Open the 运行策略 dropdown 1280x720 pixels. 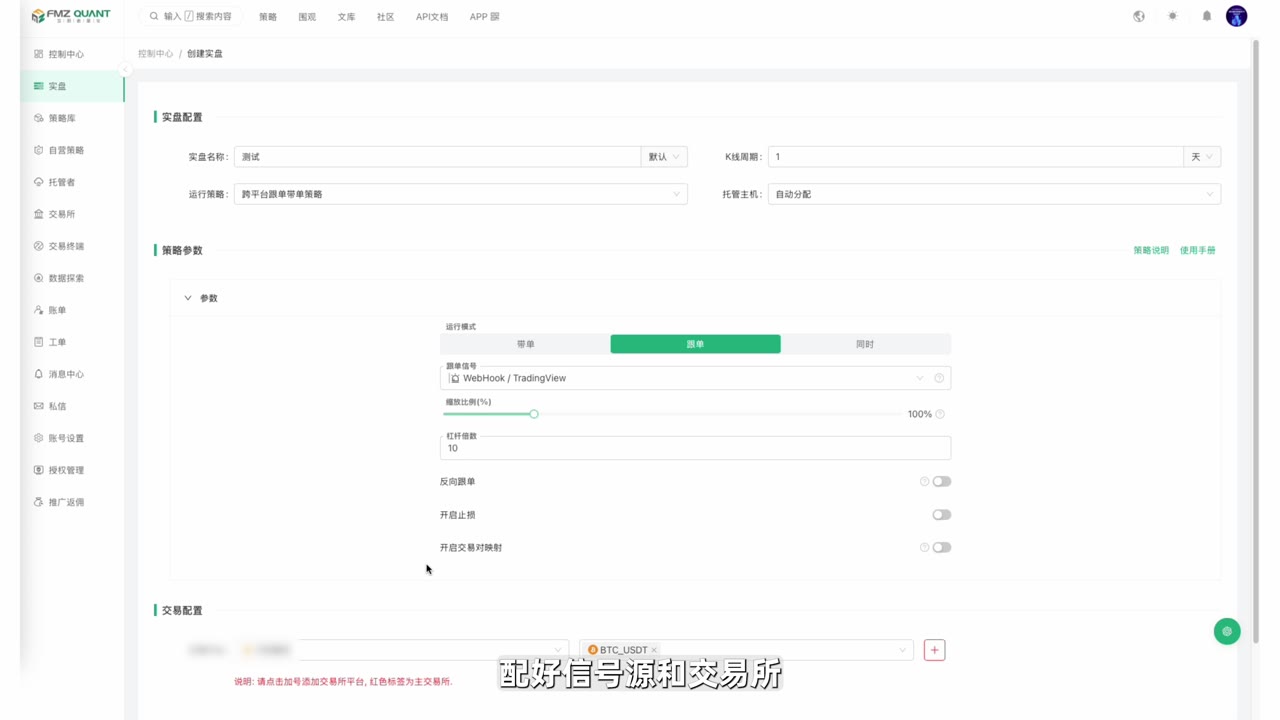[x=461, y=194]
